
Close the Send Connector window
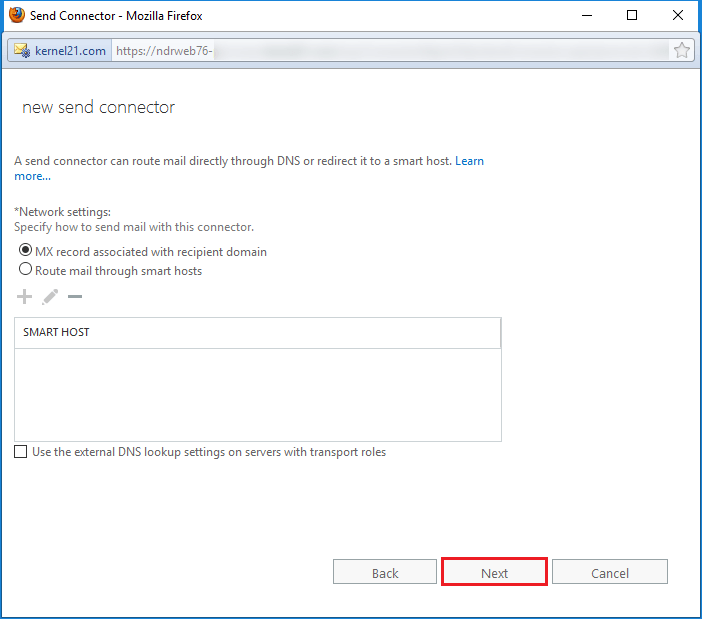pyautogui.click(x=678, y=15)
